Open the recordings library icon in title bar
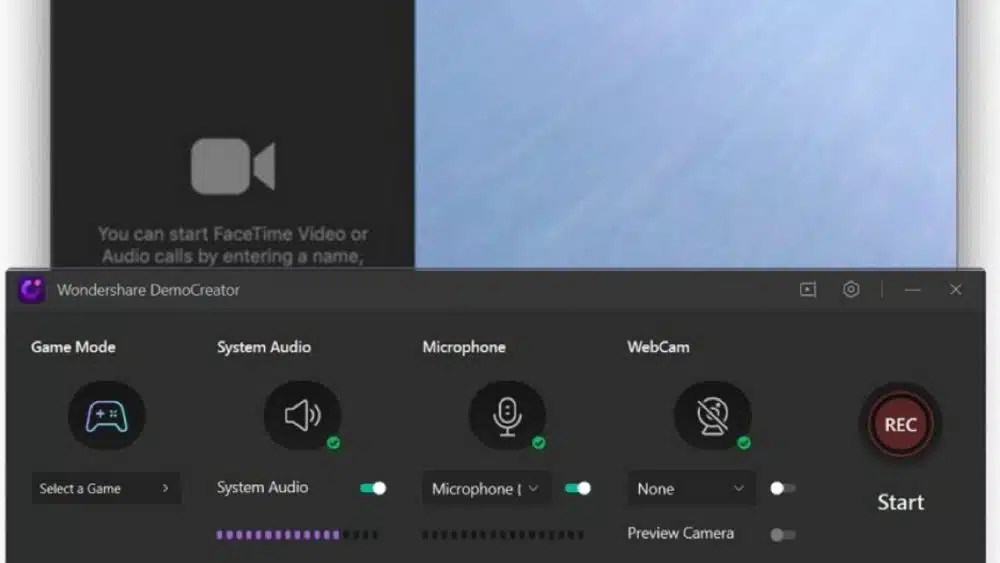The width and height of the screenshot is (1000, 563). (808, 290)
